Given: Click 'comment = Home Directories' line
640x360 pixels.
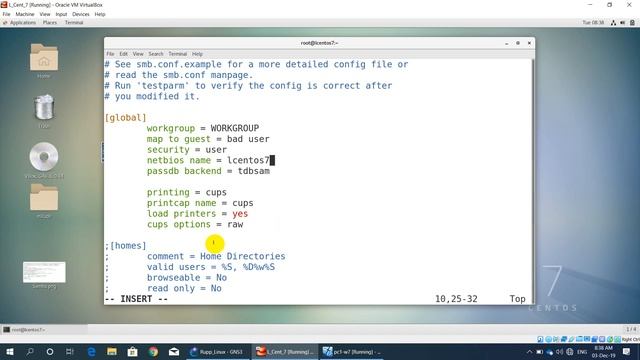Looking at the screenshot, I should coord(216,256).
